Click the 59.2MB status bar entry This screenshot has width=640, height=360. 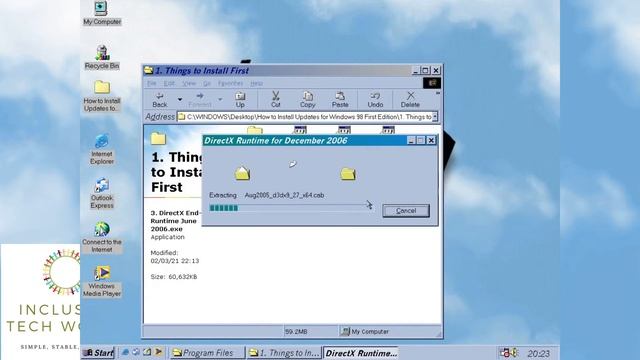[296, 331]
